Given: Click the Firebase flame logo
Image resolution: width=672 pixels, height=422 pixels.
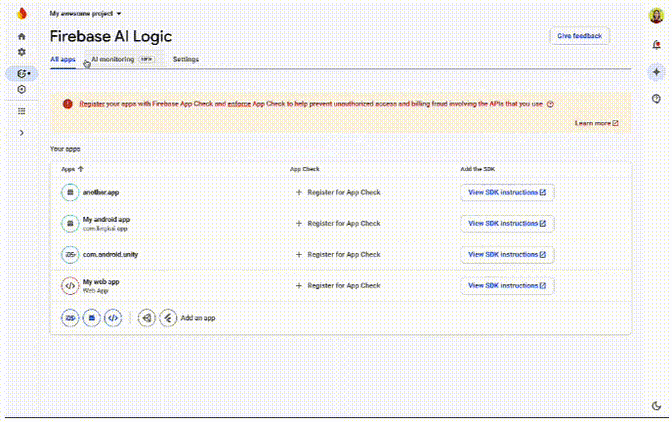Looking at the screenshot, I should (x=22, y=13).
